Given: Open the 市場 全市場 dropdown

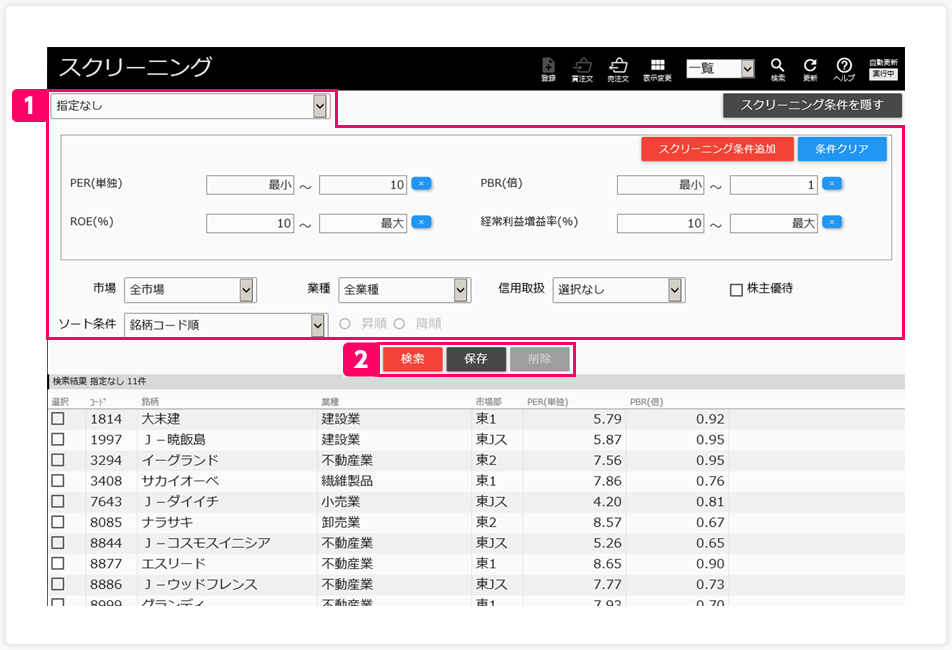Looking at the screenshot, I should (x=190, y=290).
